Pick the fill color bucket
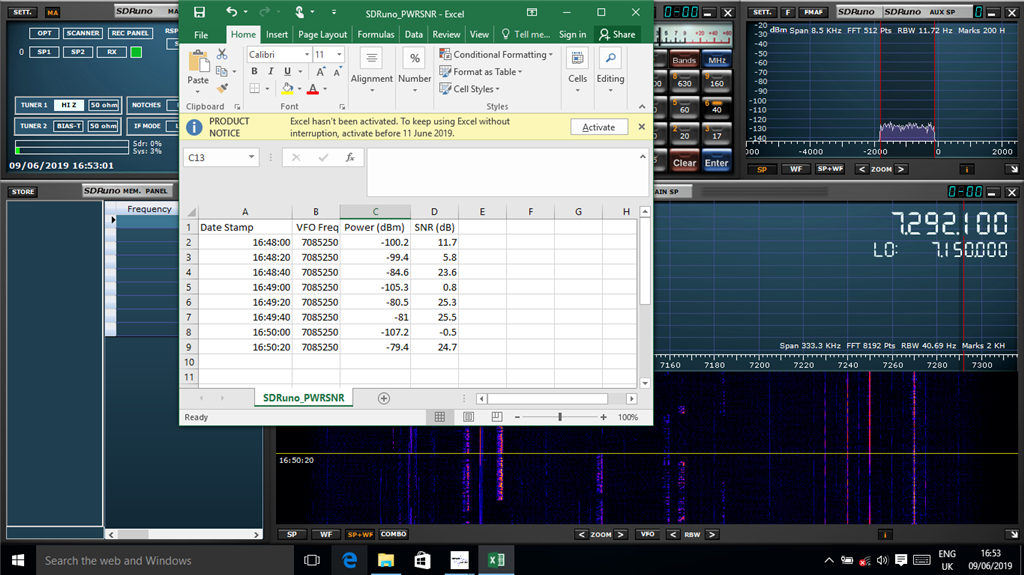Screen dimensions: 1024x575 pyautogui.click(x=287, y=88)
